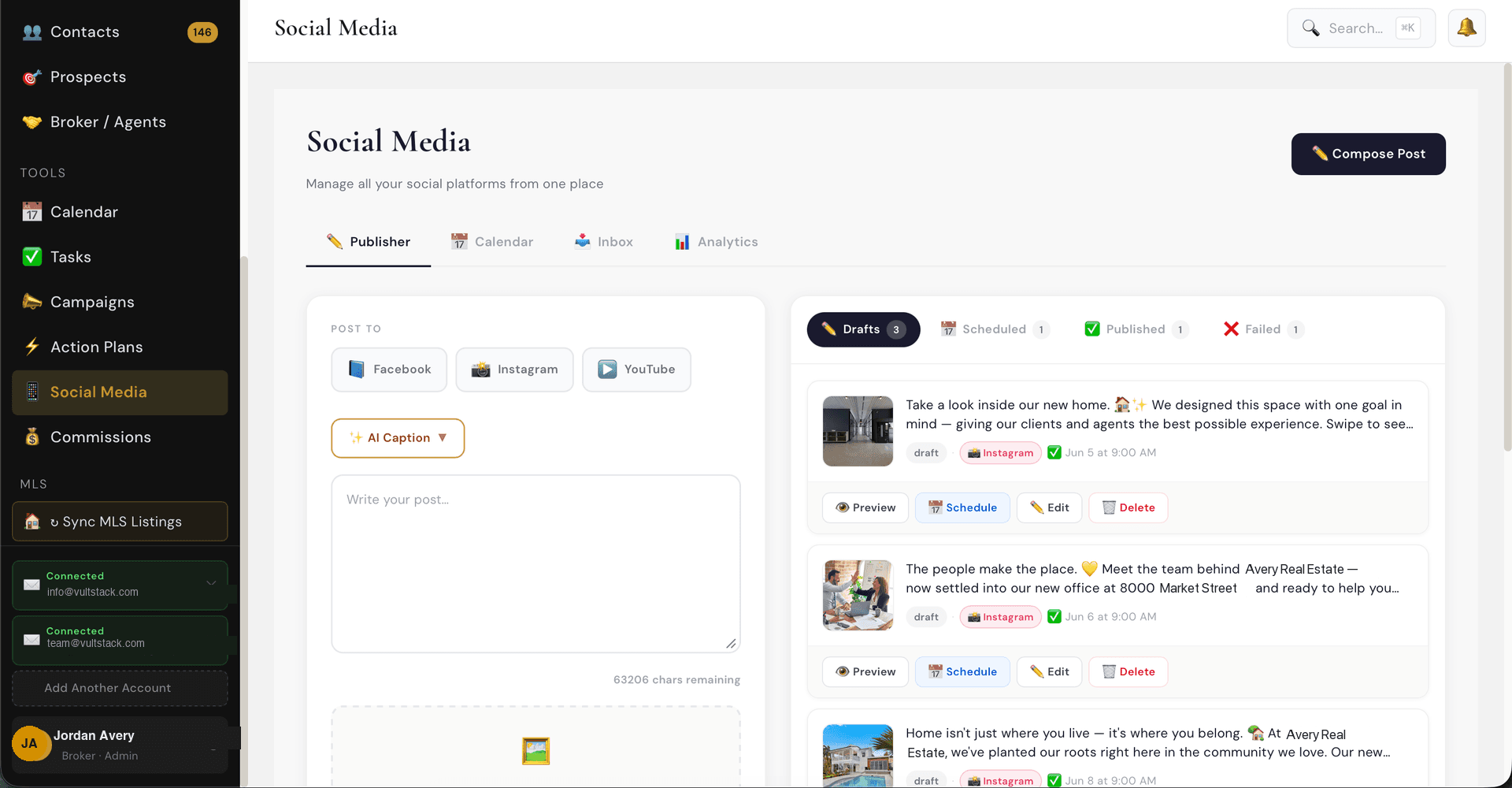This screenshot has width=1512, height=788.
Task: Preview the "Take a look inside" draft
Action: (x=865, y=508)
